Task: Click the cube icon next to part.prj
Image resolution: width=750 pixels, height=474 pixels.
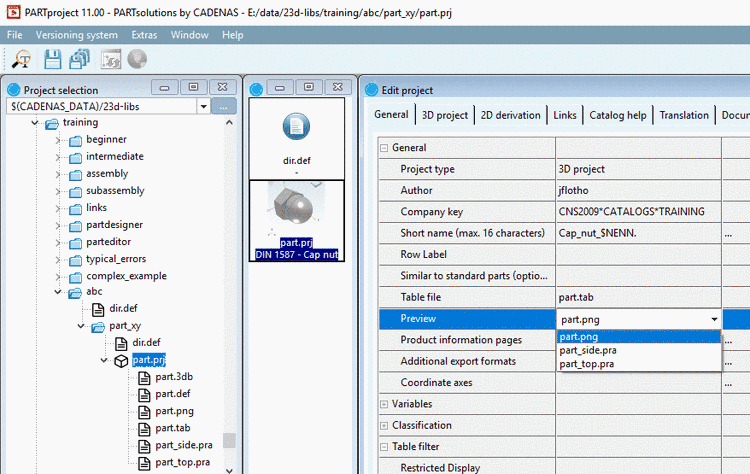Action: 121,360
